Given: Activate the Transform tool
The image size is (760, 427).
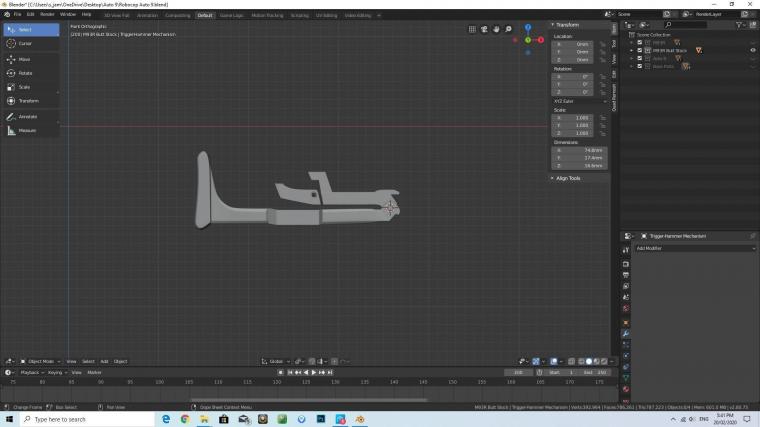Looking at the screenshot, I should click(x=31, y=101).
